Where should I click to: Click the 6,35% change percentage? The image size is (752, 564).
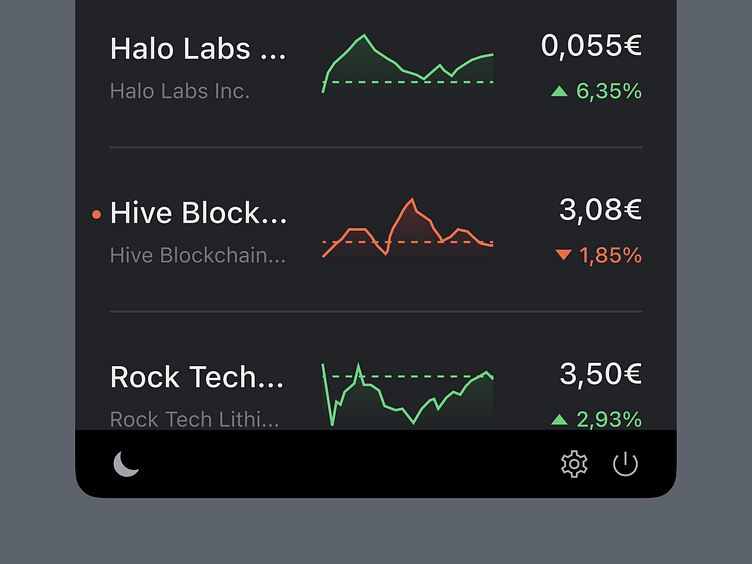tap(609, 92)
